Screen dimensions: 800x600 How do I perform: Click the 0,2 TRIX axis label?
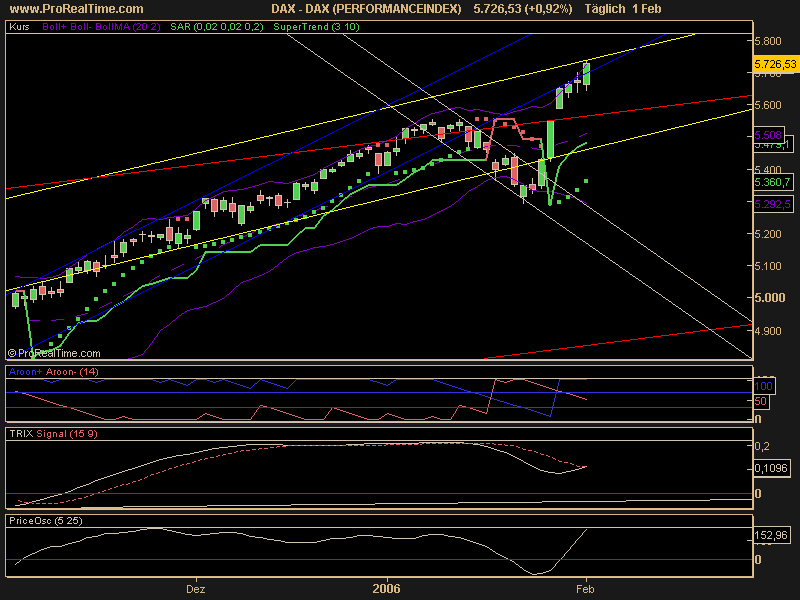tap(762, 446)
